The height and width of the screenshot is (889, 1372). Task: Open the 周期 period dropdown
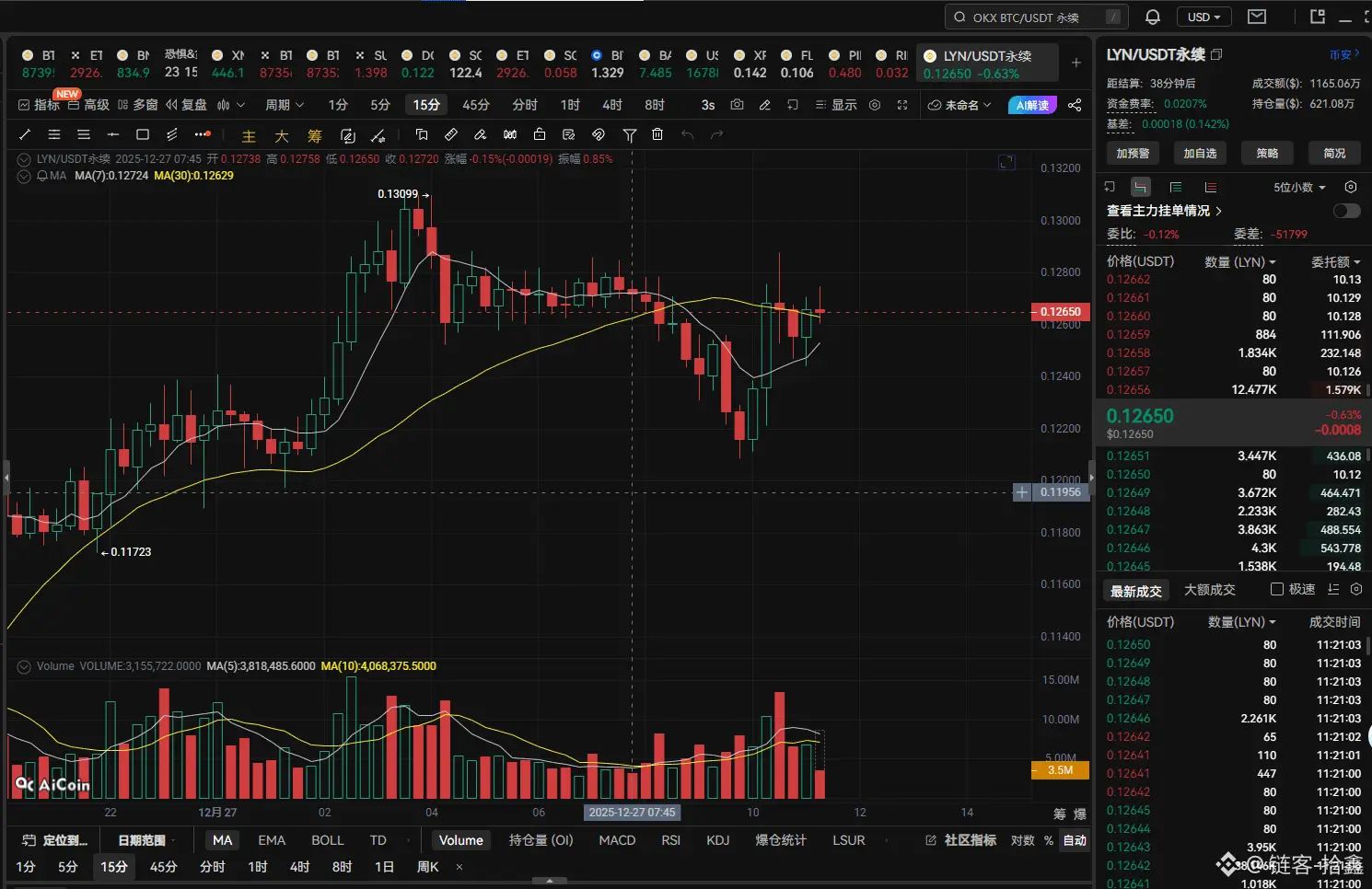click(285, 105)
